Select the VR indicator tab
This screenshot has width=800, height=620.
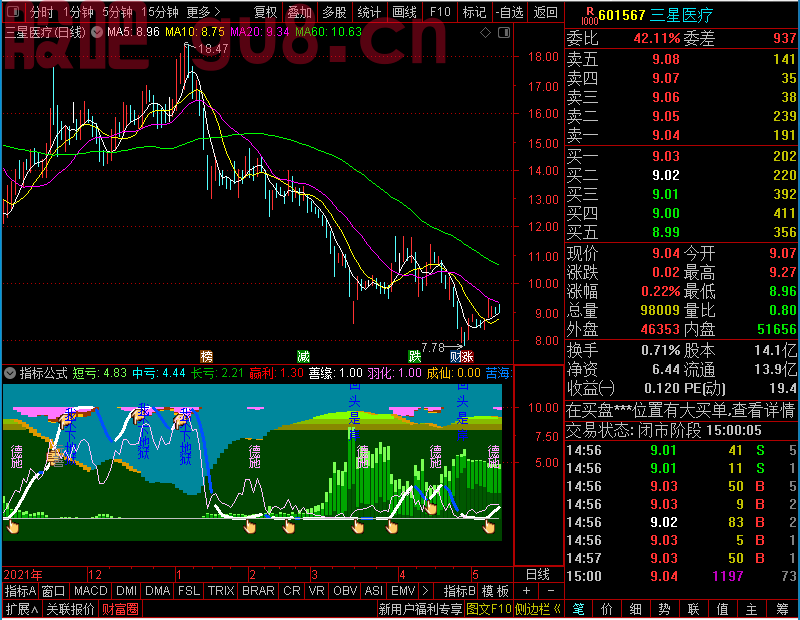[x=317, y=591]
